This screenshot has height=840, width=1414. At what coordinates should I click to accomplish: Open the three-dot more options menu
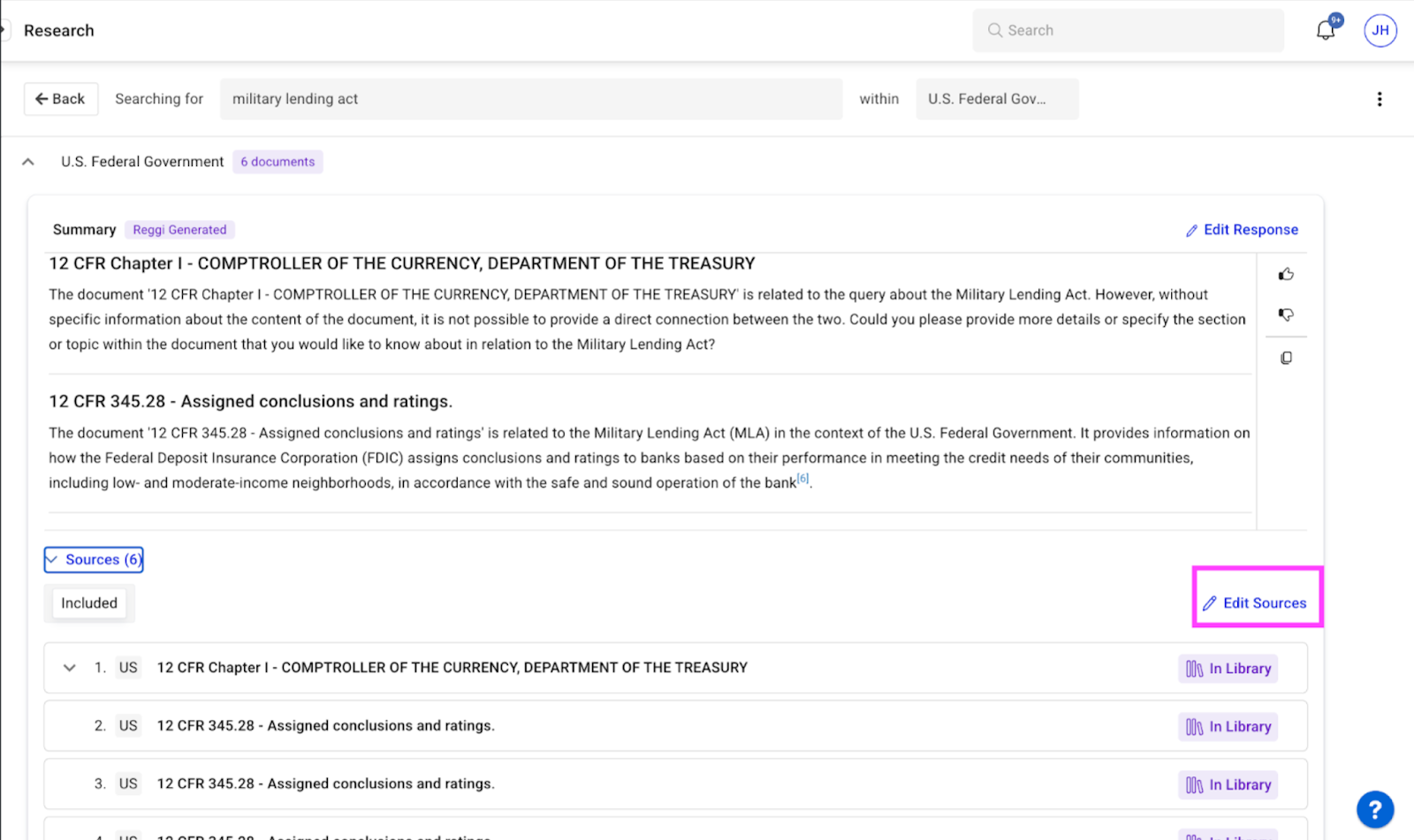coord(1379,99)
